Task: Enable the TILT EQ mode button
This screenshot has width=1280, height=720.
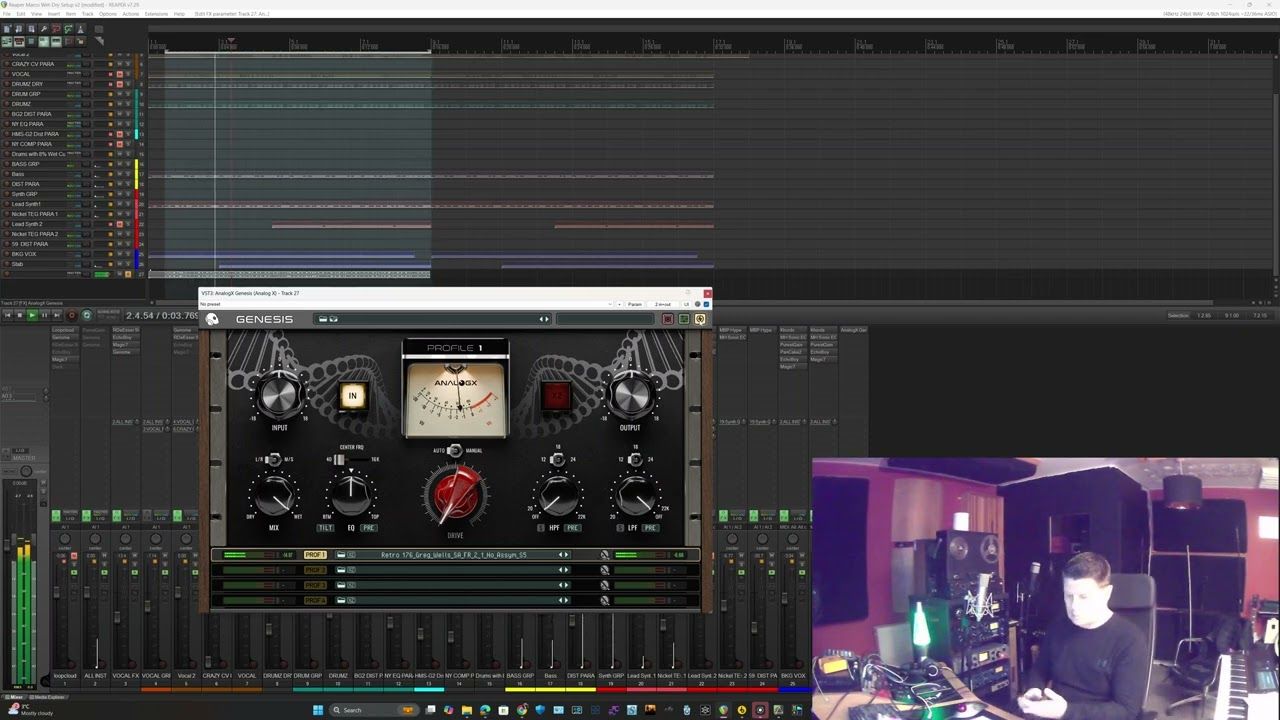Action: tap(325, 528)
